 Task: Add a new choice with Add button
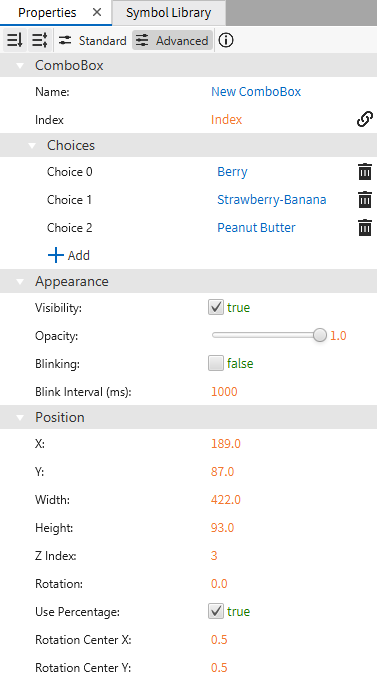[x=69, y=255]
